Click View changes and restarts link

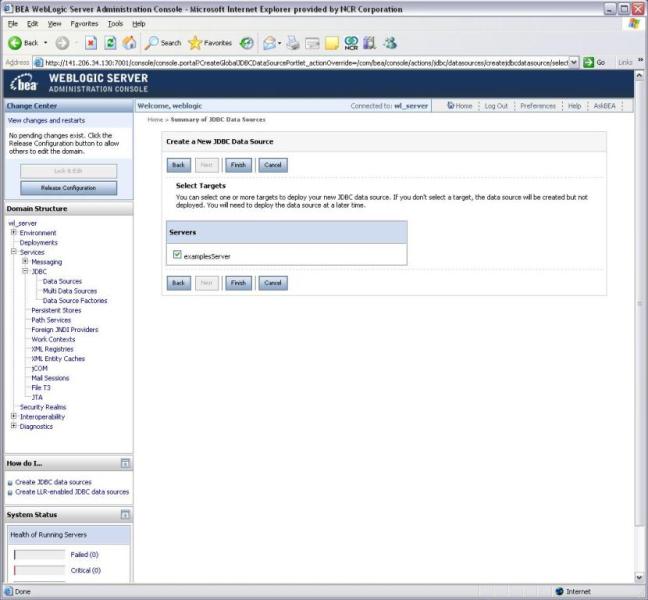point(46,120)
